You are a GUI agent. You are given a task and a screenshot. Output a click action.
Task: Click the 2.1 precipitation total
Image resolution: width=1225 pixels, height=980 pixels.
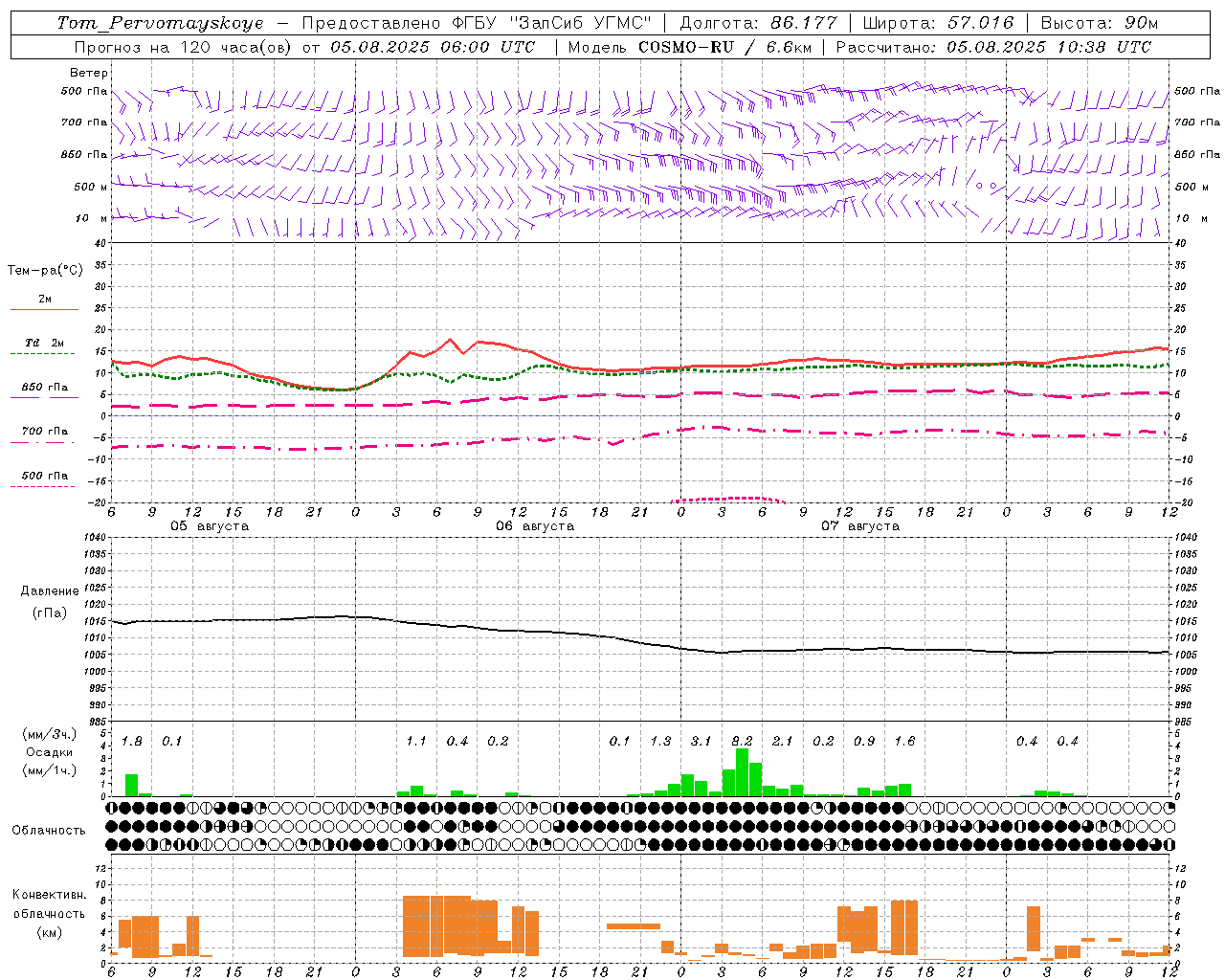783,741
